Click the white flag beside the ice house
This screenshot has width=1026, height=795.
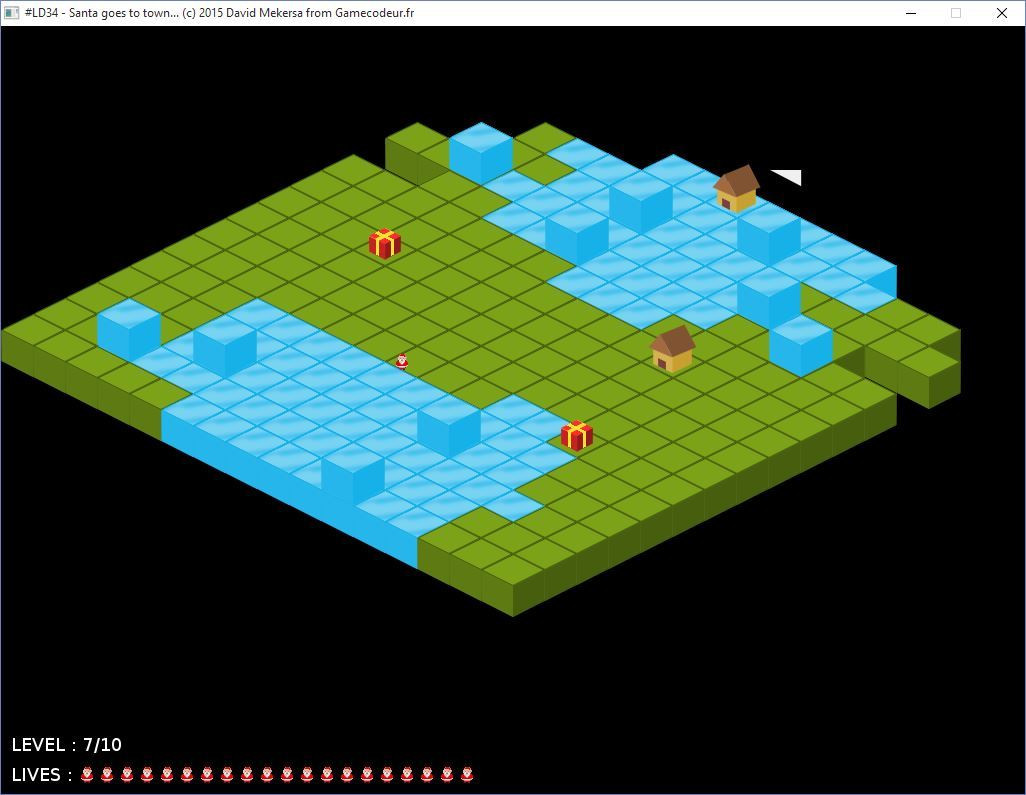[787, 177]
